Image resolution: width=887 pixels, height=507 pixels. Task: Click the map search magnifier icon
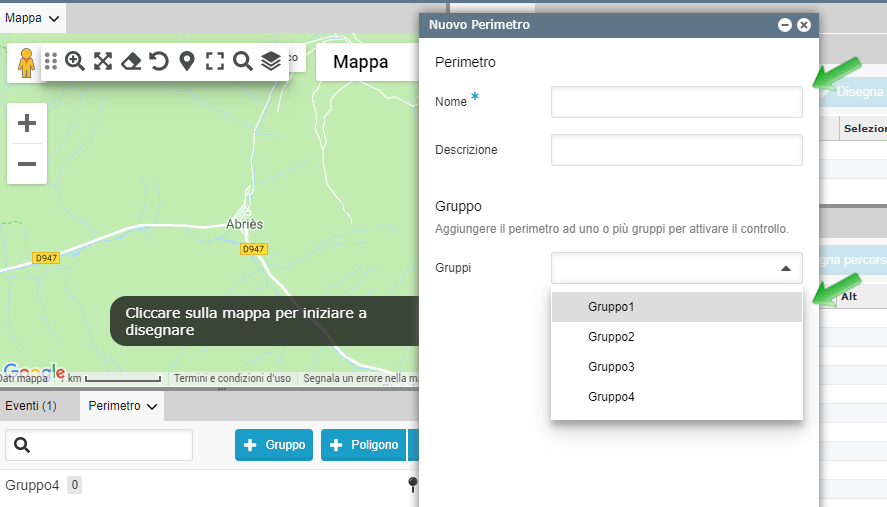tap(242, 61)
